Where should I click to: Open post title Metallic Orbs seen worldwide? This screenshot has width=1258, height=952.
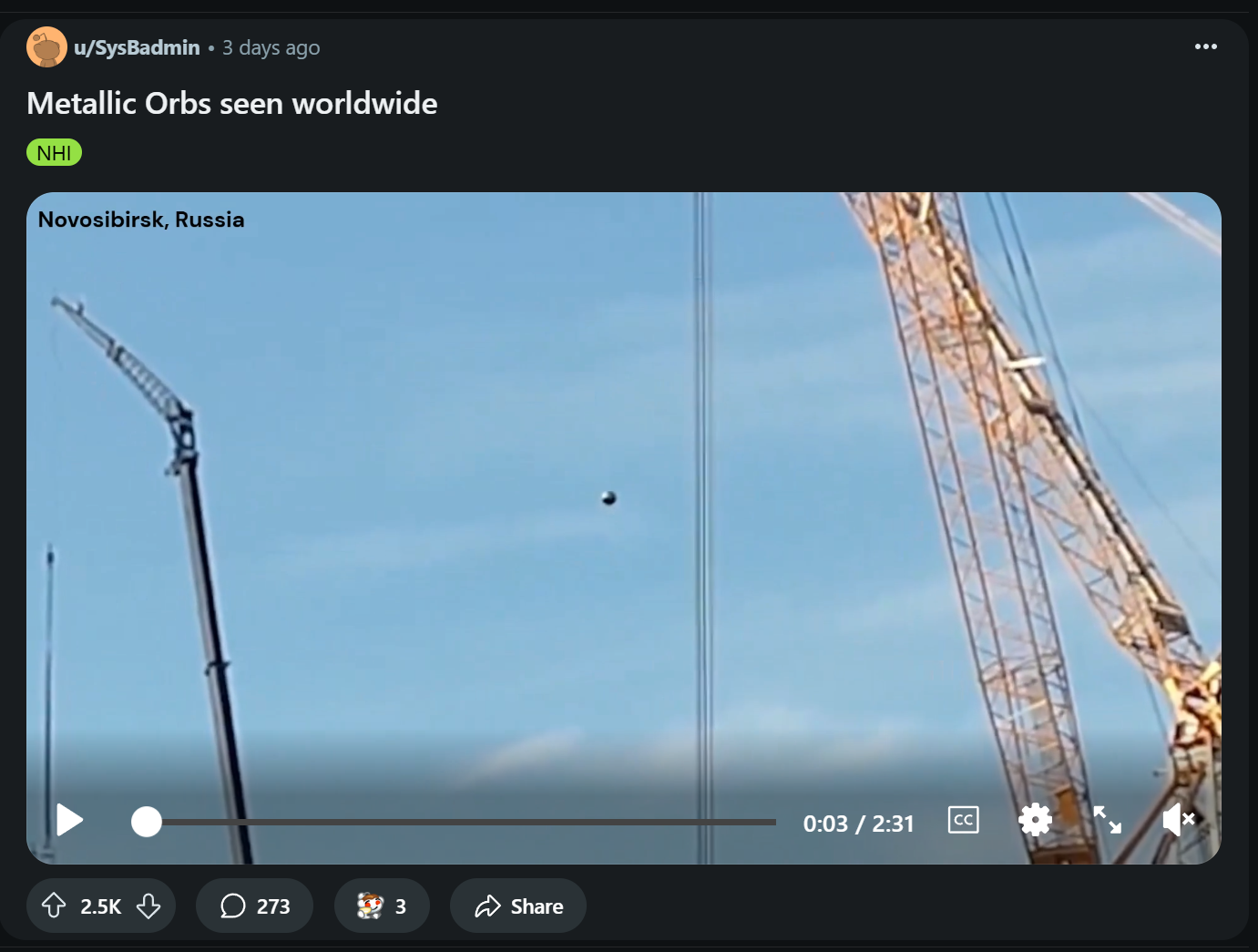coord(232,103)
